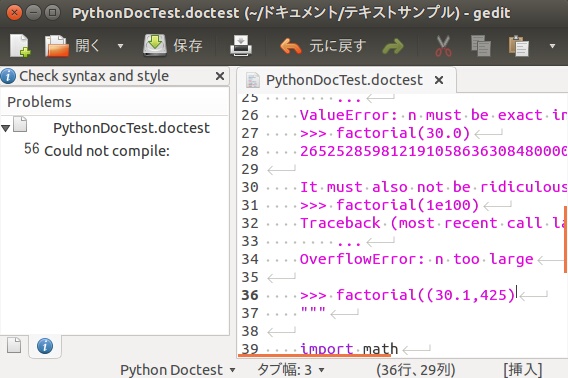Image resolution: width=568 pixels, height=378 pixels.
Task: Click '>>> factorial(30.0)' on line 27
Action: click(x=385, y=133)
